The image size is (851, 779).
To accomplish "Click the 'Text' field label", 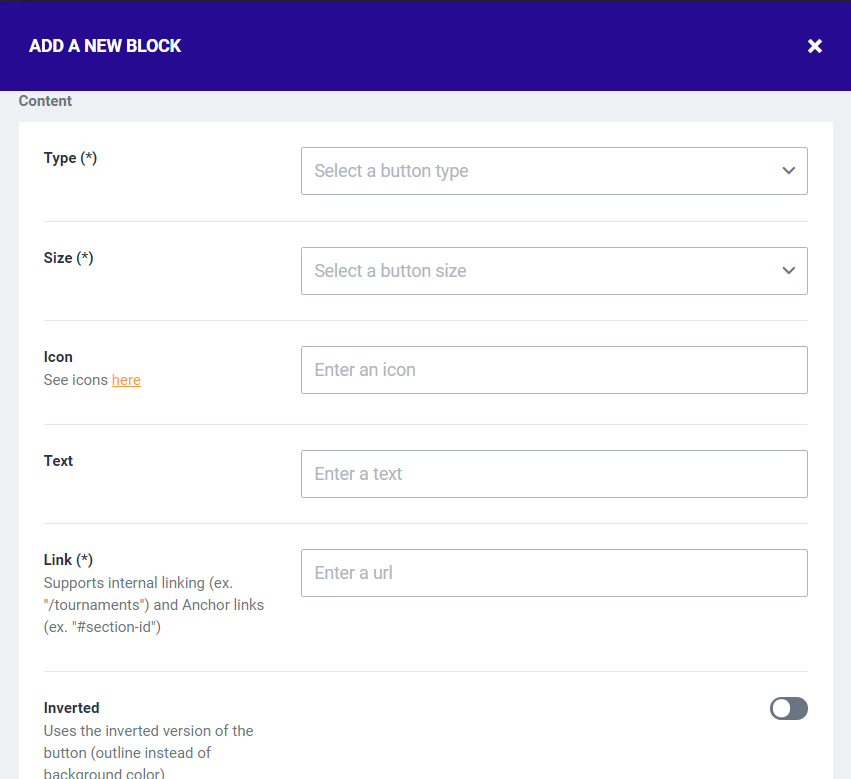I will coord(58,461).
